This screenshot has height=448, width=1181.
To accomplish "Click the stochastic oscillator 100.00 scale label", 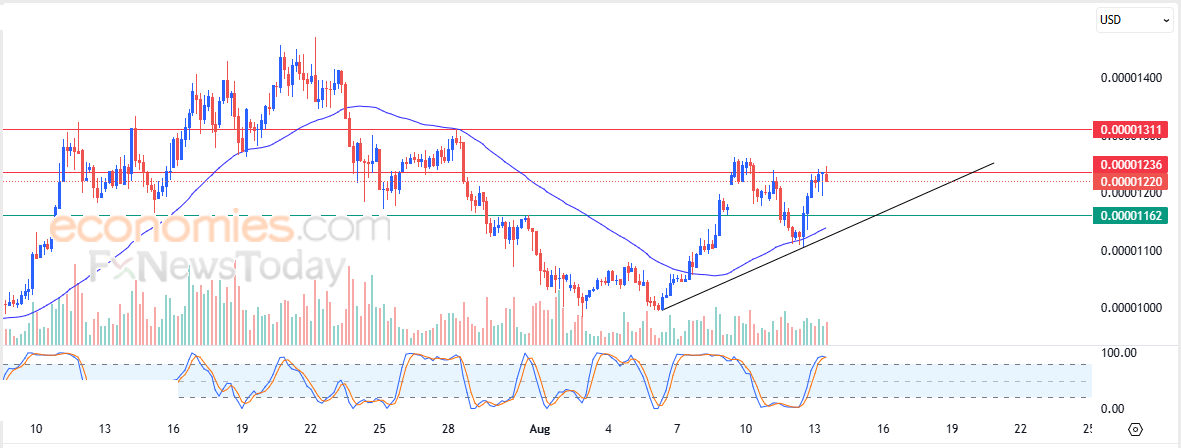I will tap(1118, 352).
